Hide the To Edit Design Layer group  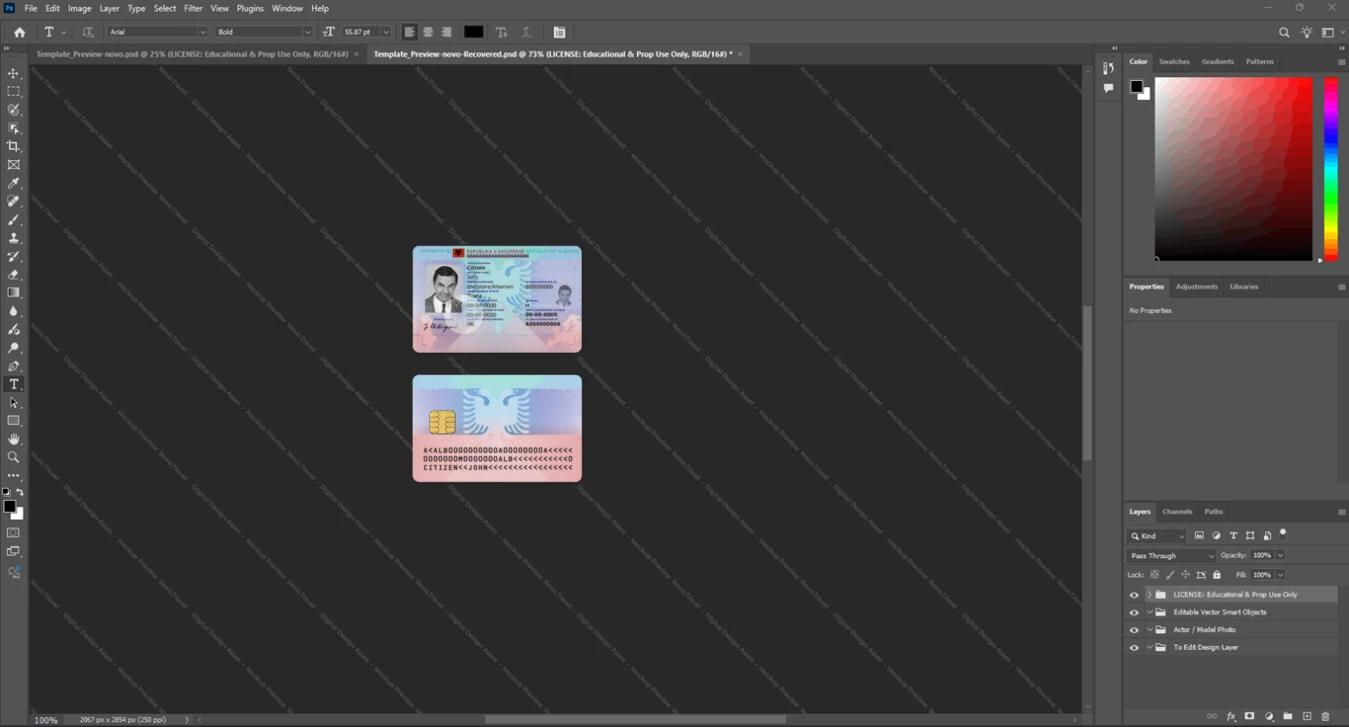coord(1134,648)
